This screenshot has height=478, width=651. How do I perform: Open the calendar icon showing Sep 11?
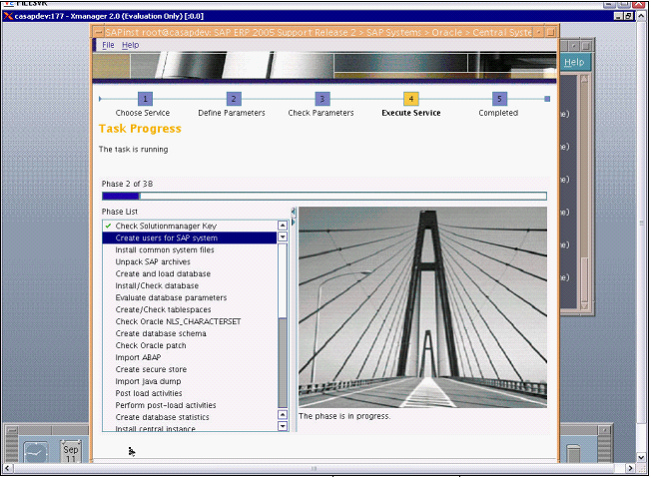point(71,451)
